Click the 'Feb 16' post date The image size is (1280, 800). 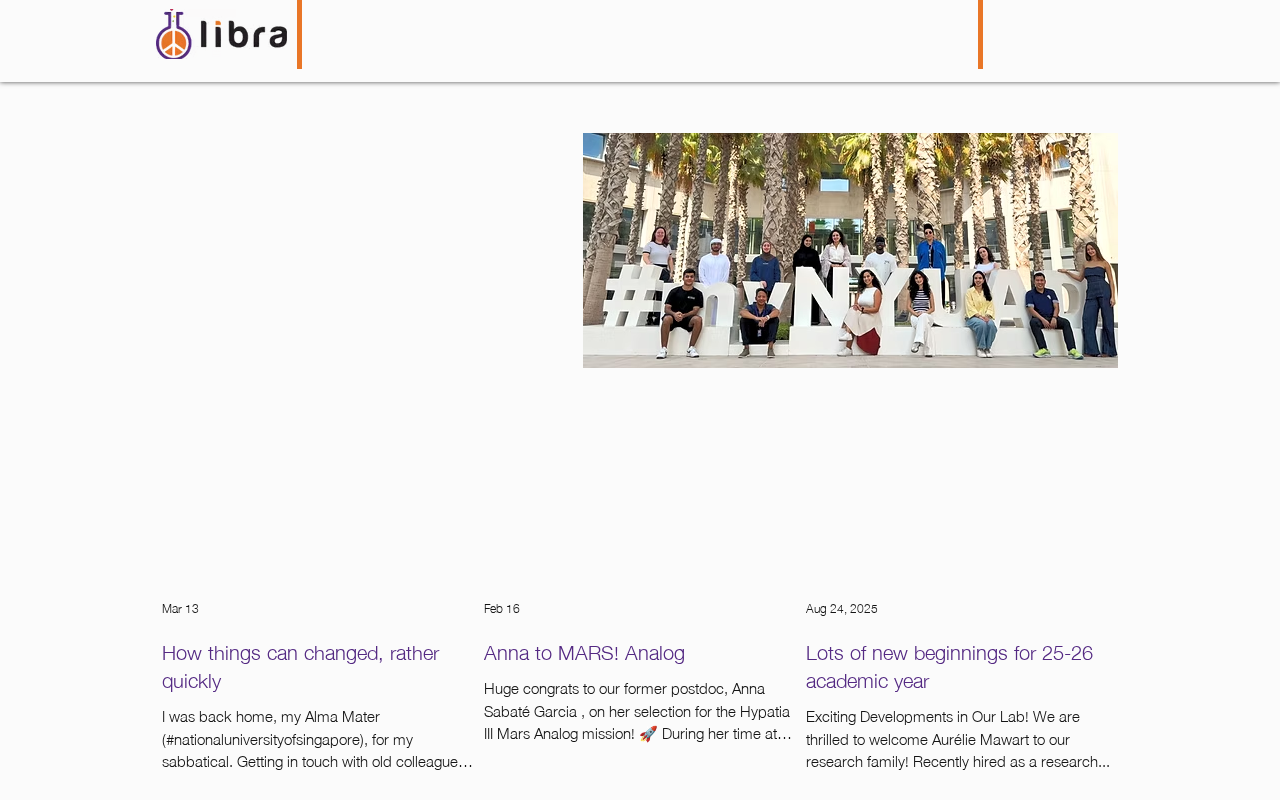[502, 609]
